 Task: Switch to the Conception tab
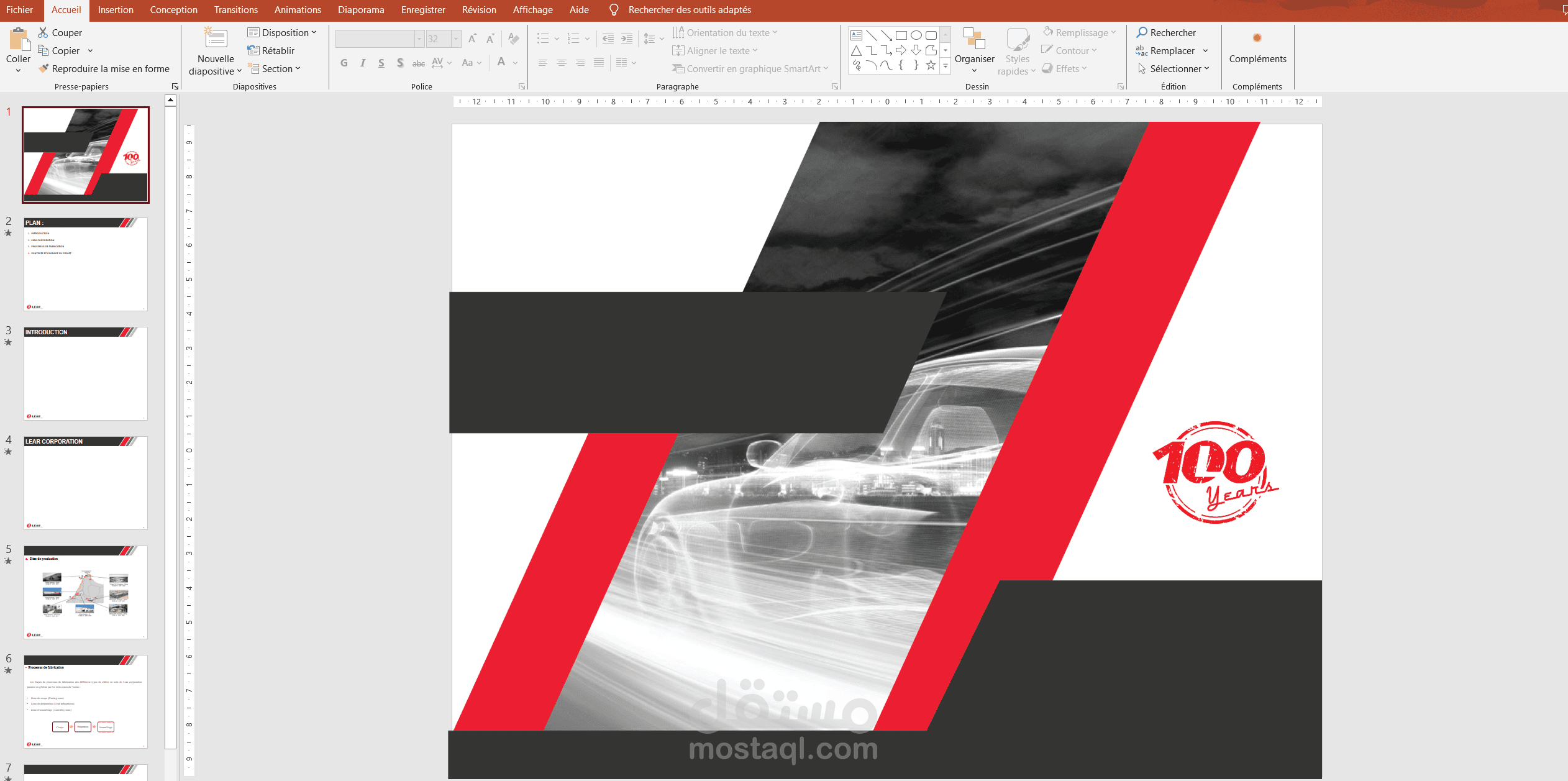tap(174, 10)
